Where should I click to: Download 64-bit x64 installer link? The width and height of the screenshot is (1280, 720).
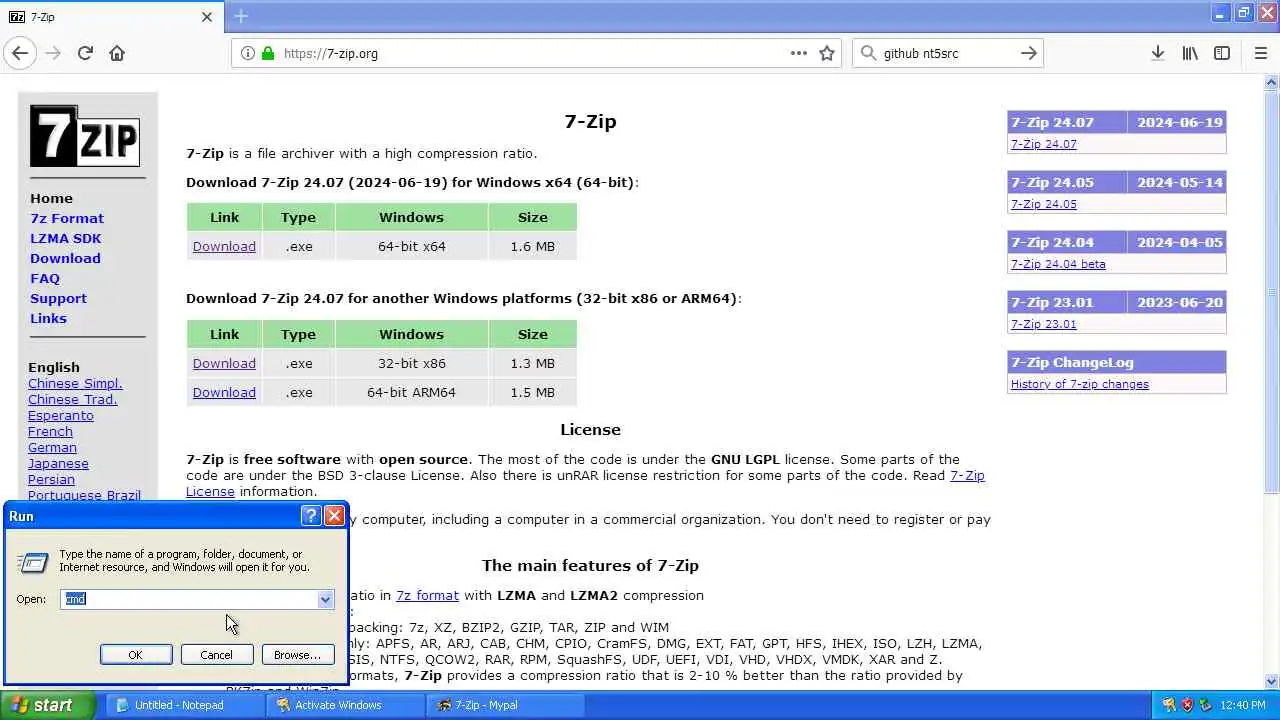[224, 246]
